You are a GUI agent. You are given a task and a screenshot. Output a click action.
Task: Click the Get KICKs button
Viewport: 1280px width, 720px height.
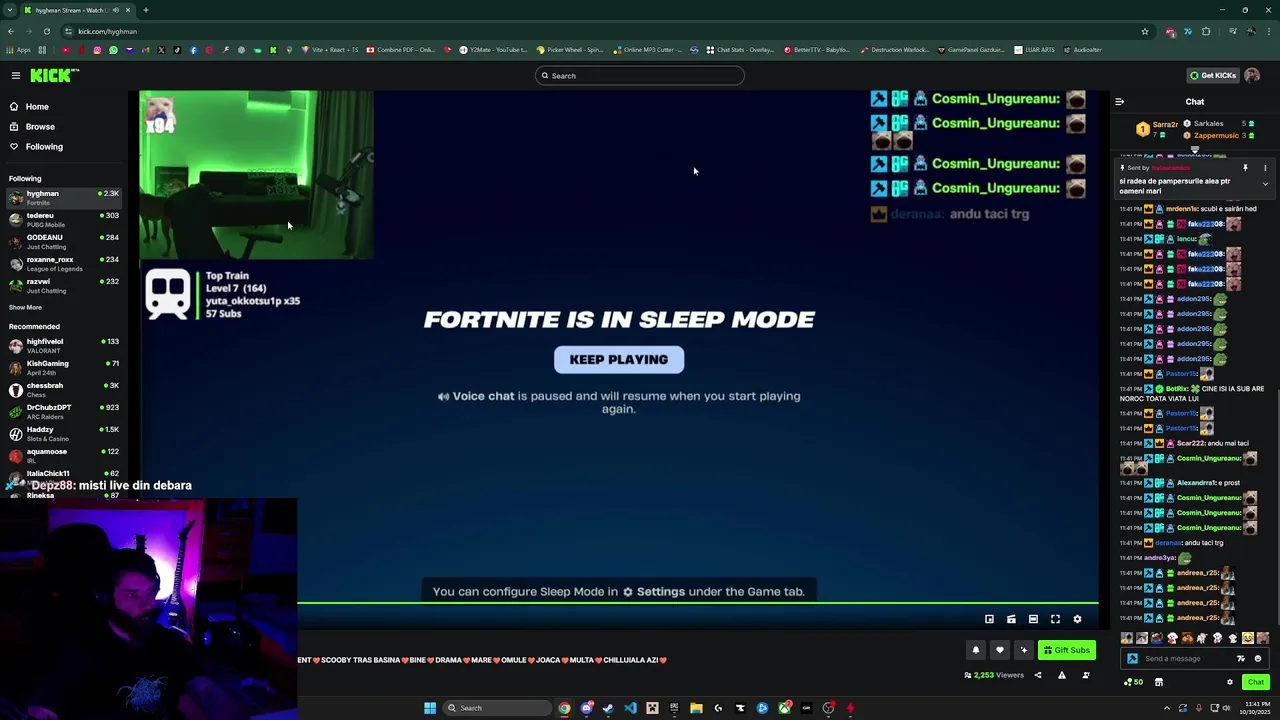click(1213, 75)
